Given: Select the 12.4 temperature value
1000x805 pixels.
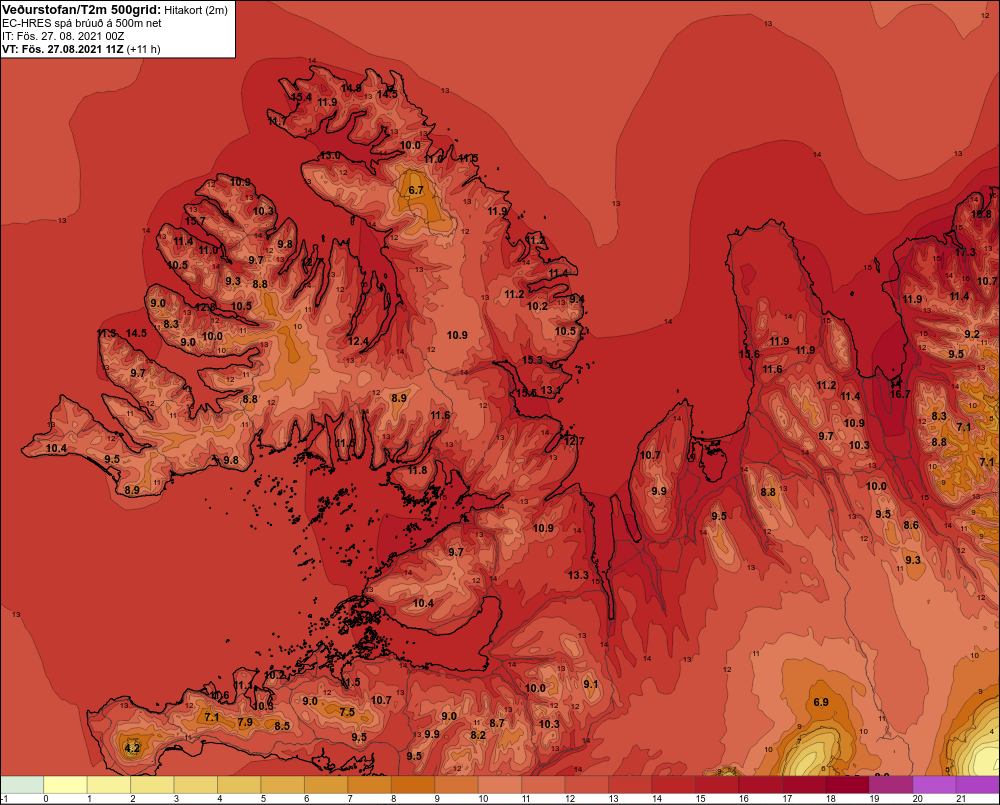Looking at the screenshot, I should coord(358,341).
